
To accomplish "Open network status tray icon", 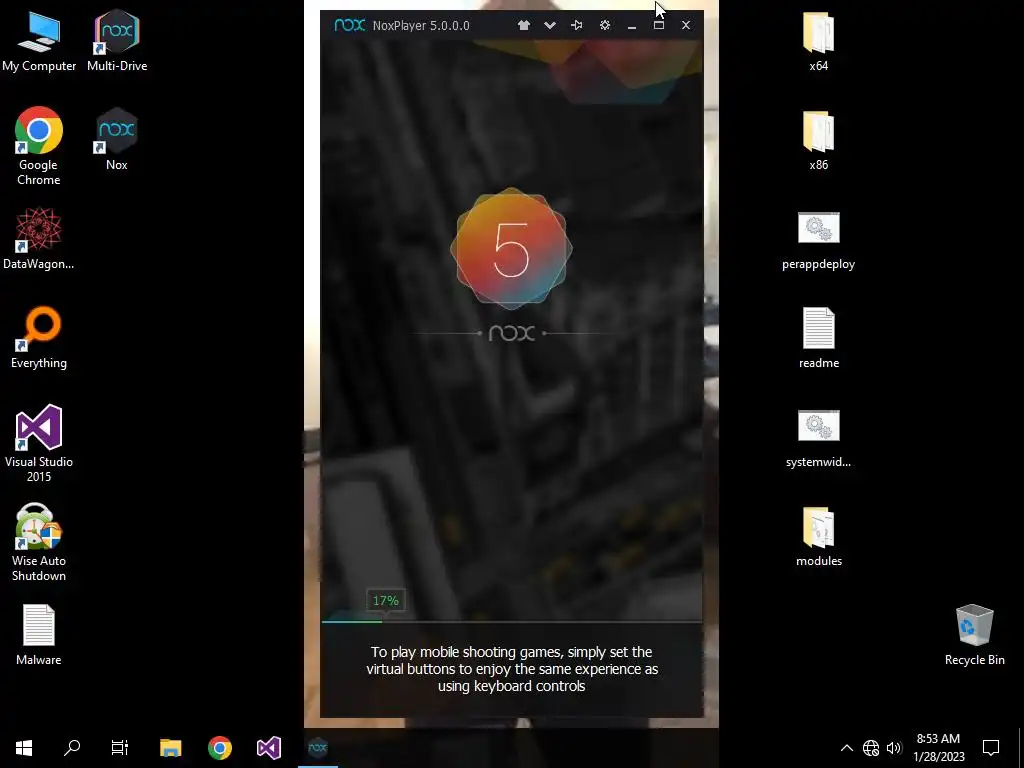I will click(871, 748).
